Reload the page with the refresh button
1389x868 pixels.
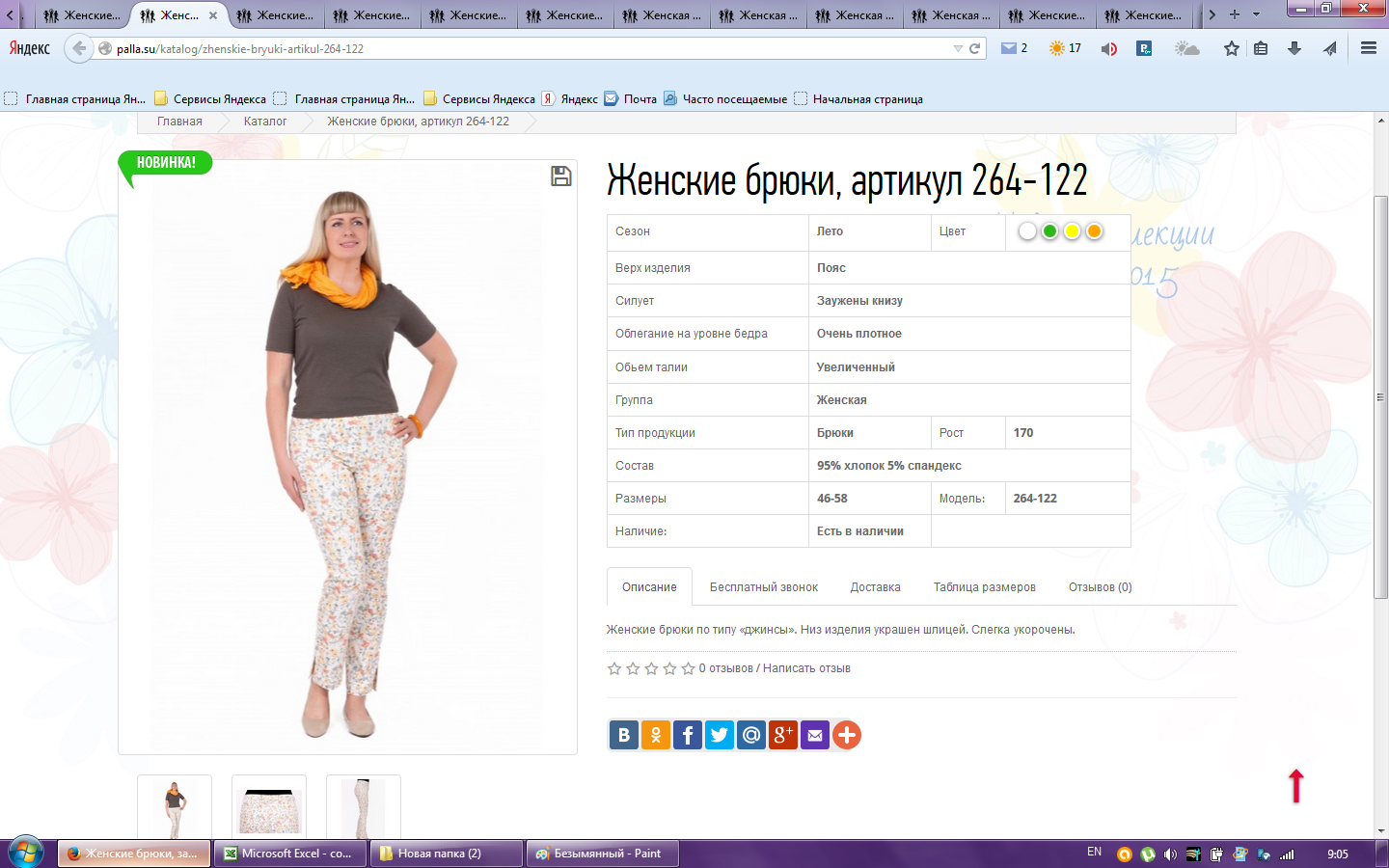975,48
